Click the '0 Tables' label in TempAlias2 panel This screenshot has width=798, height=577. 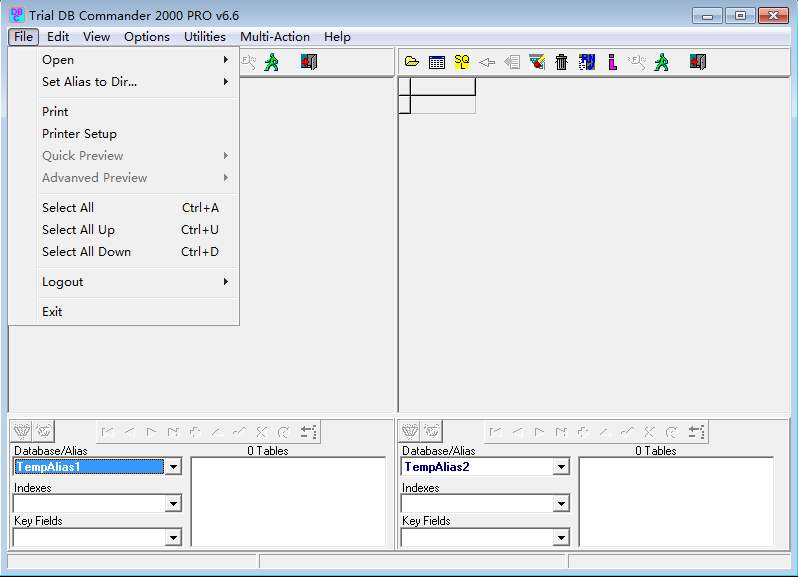click(x=656, y=451)
